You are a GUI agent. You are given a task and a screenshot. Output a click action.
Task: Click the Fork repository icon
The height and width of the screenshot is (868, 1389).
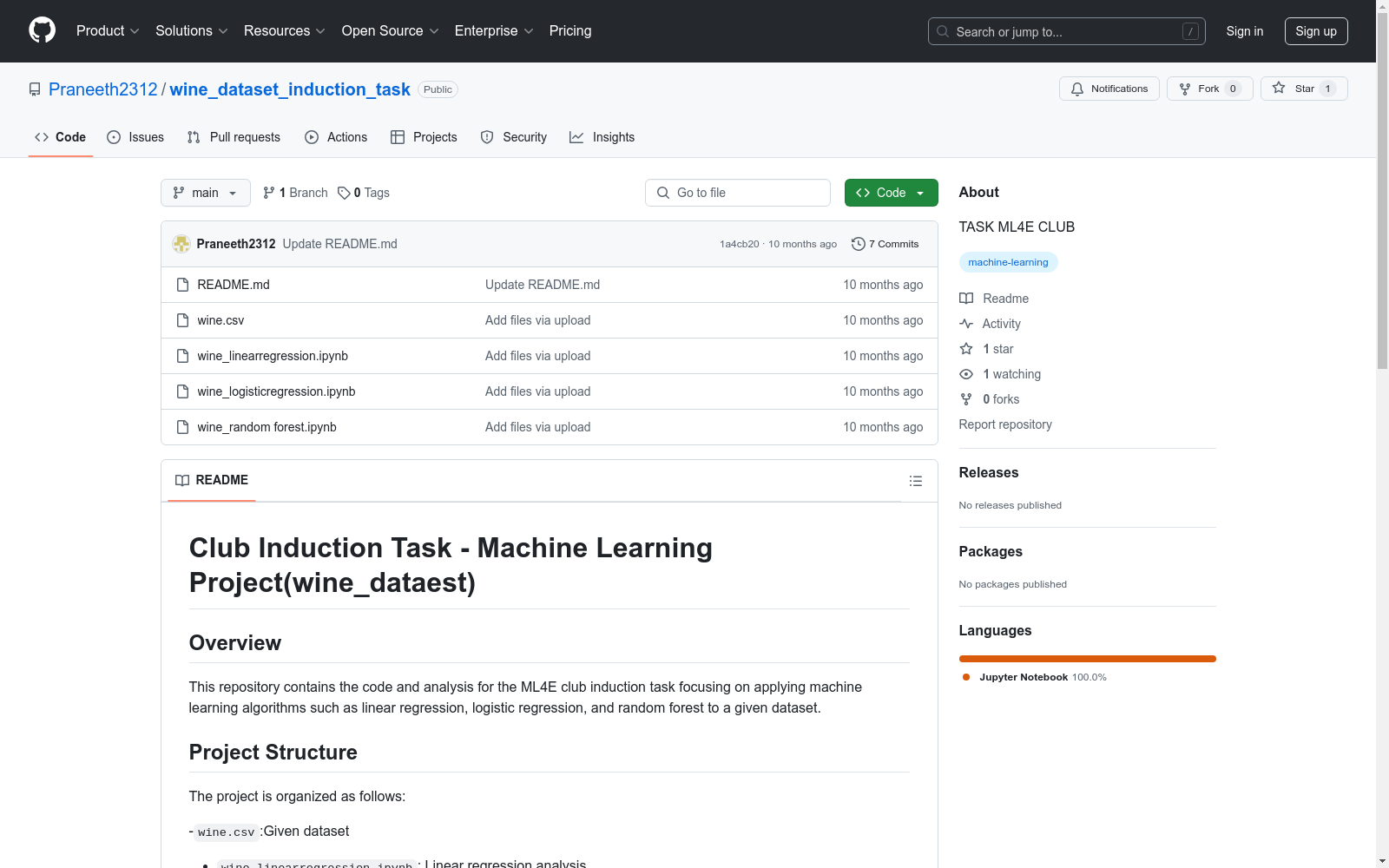click(x=1185, y=89)
